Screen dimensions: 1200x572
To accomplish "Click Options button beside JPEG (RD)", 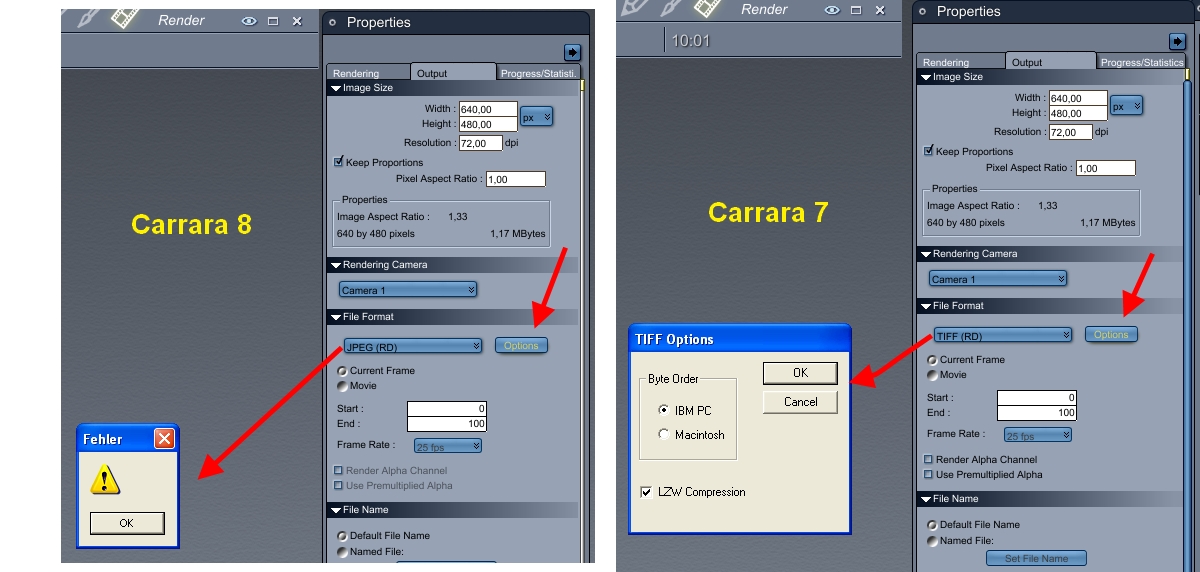I will 521,346.
